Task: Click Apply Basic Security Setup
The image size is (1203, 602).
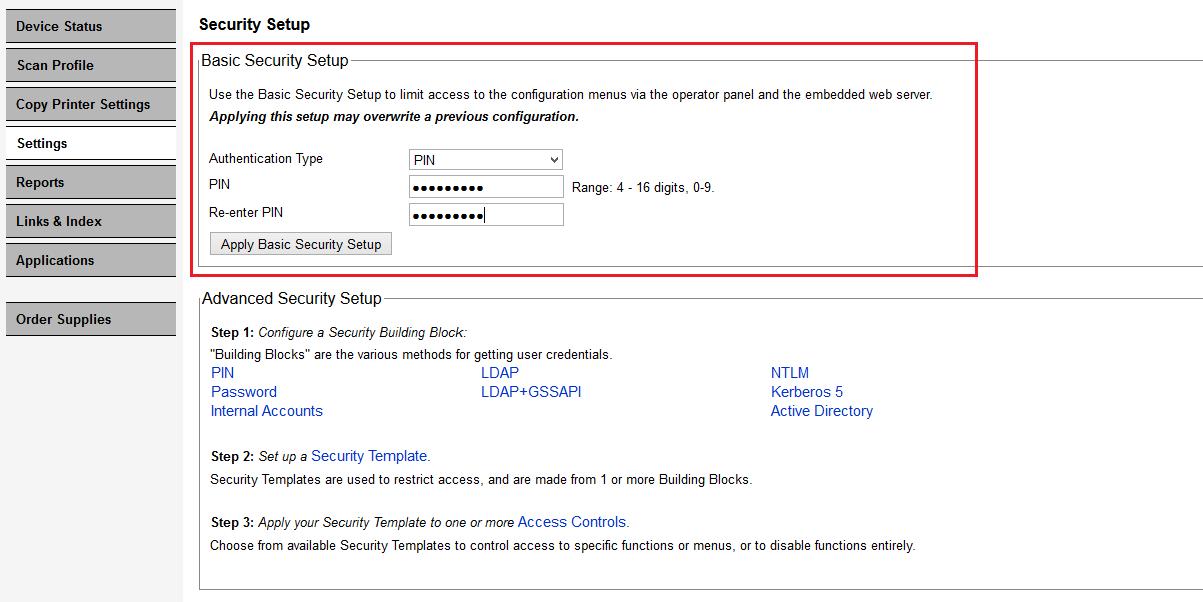Action: coord(300,243)
